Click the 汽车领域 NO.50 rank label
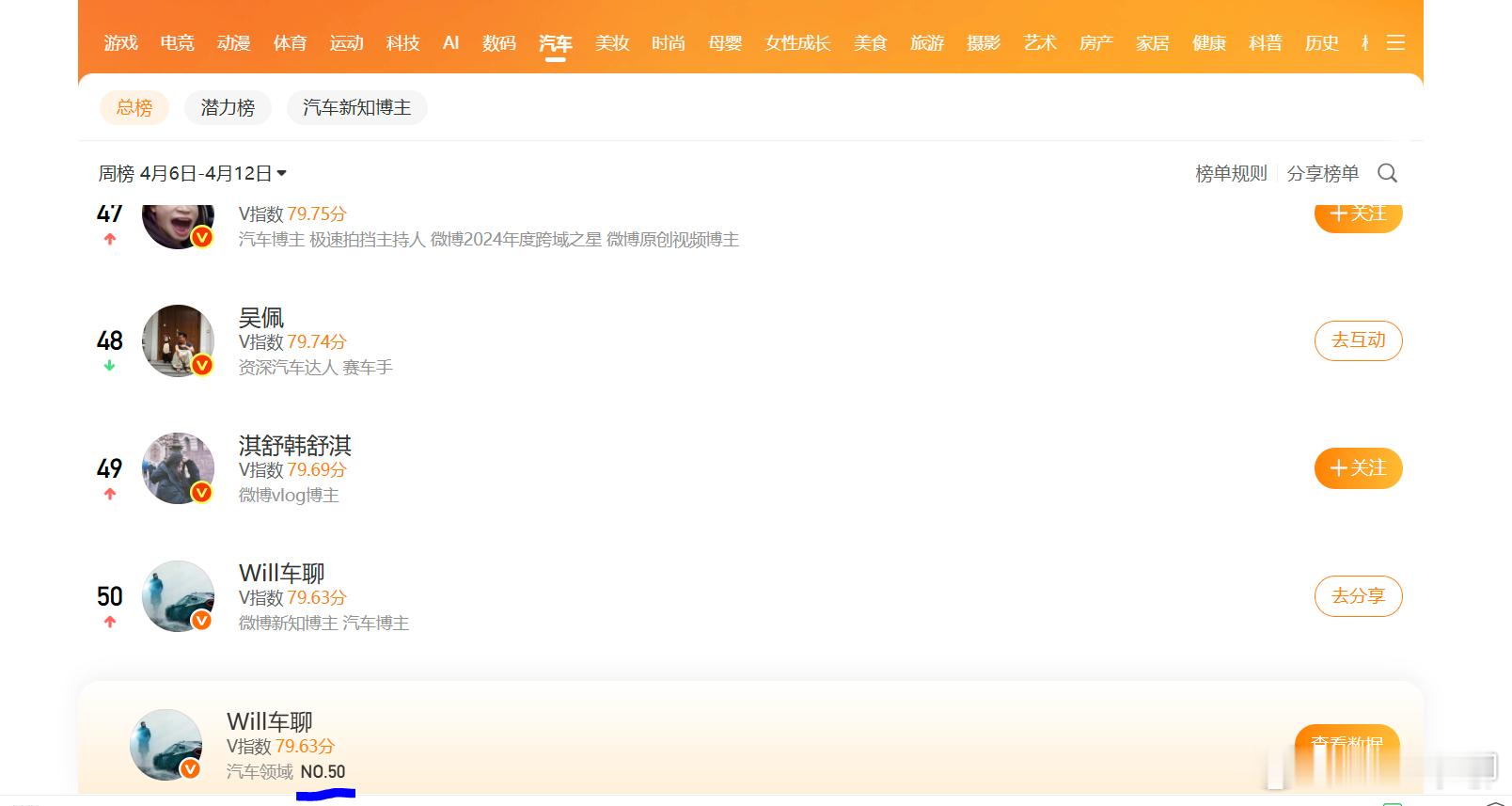The height and width of the screenshot is (806, 1512). (x=286, y=772)
